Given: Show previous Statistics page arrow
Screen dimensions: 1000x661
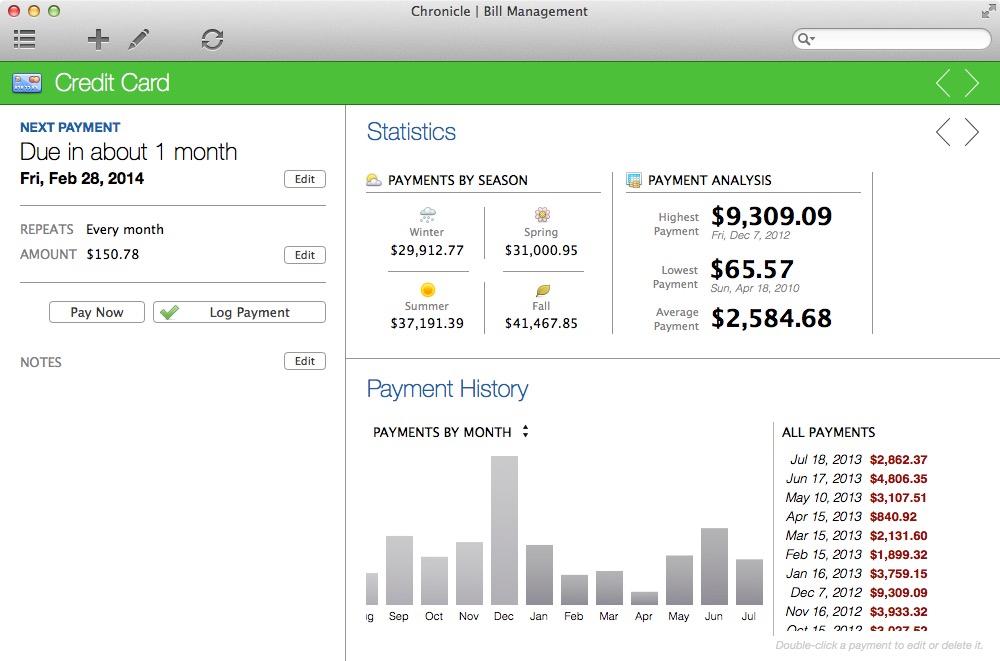Looking at the screenshot, I should (x=943, y=132).
